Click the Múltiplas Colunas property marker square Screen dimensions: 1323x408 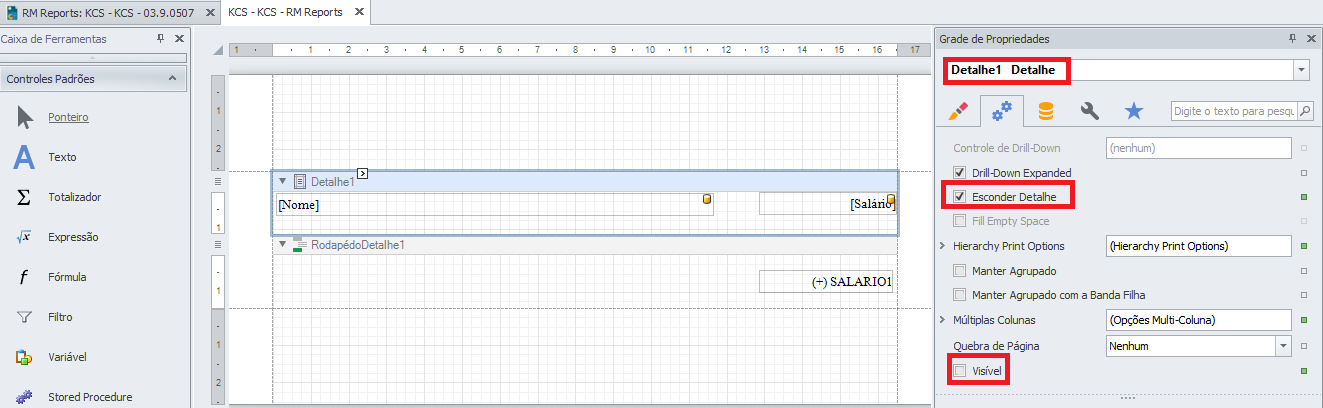(x=1304, y=320)
